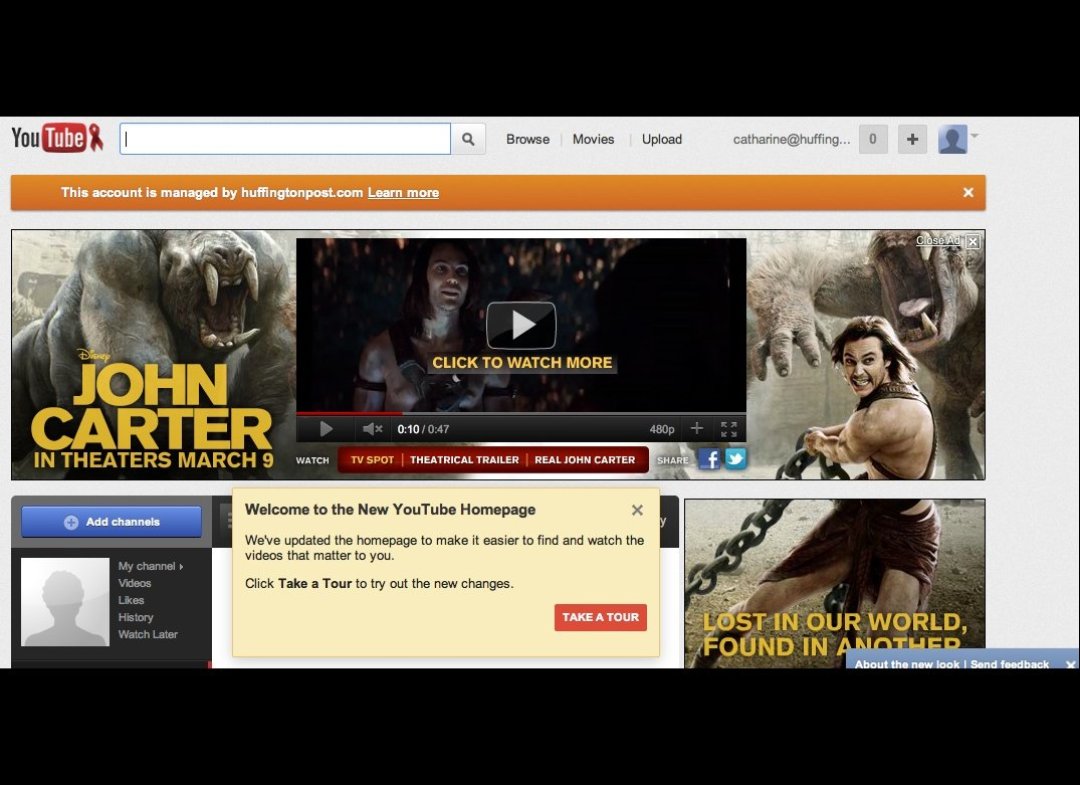Click the TAKE A TOUR button

click(x=601, y=618)
